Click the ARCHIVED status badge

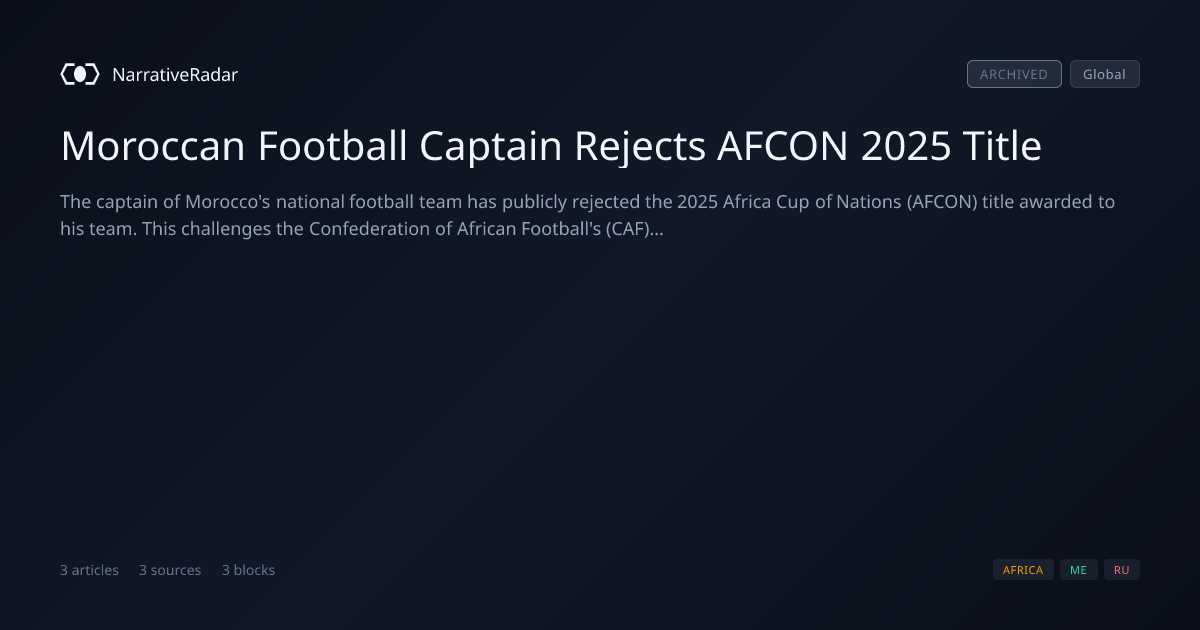point(1014,74)
